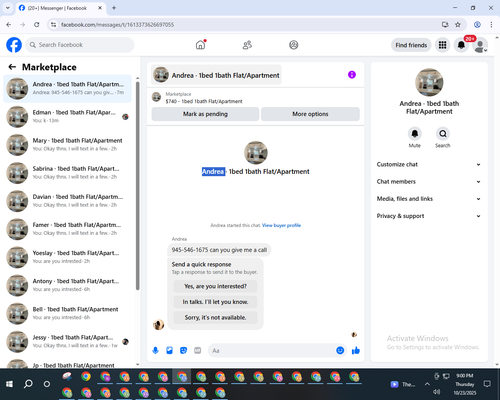
Task: Open the emoji picker in message box
Action: click(x=340, y=350)
